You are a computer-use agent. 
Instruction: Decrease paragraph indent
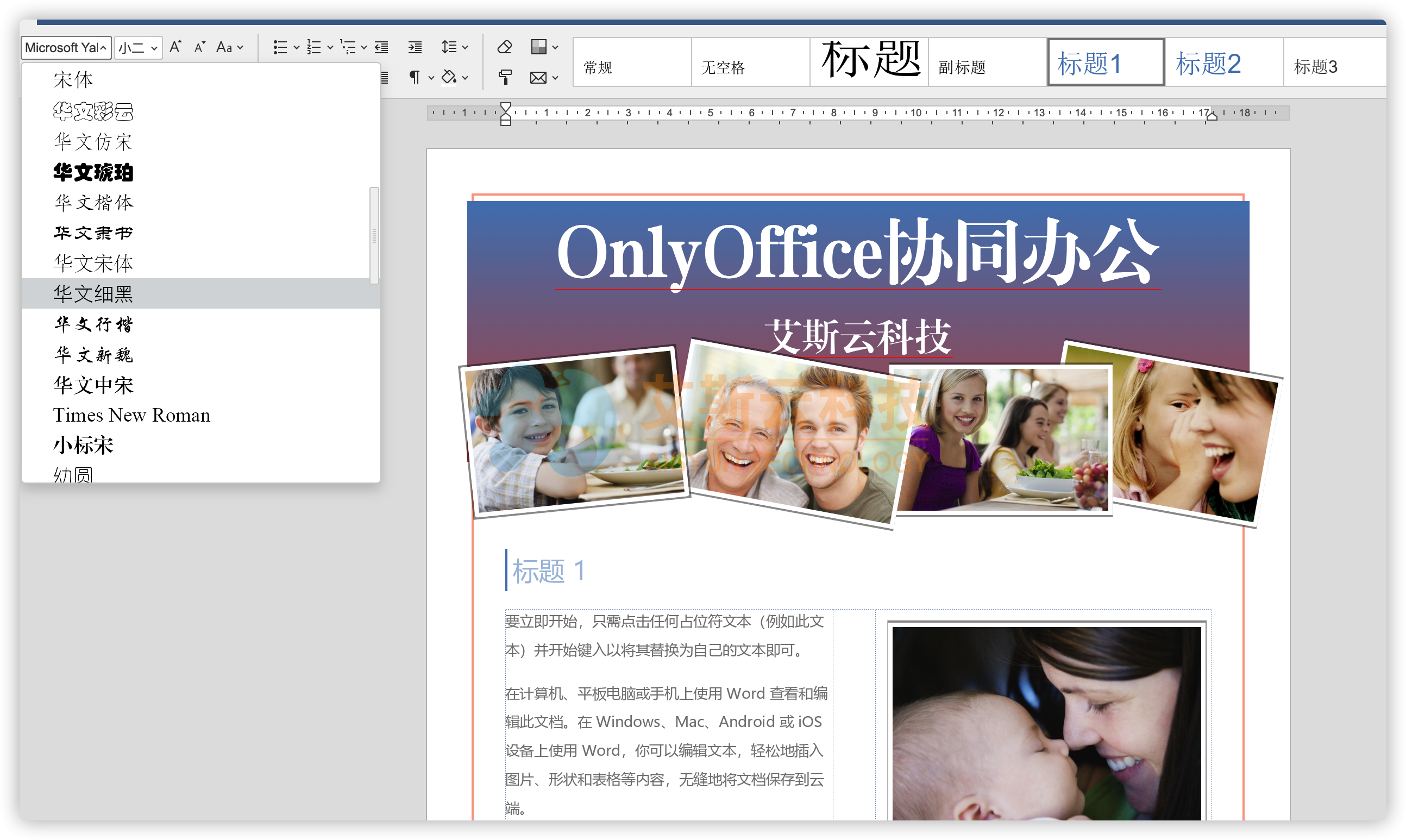click(x=382, y=47)
